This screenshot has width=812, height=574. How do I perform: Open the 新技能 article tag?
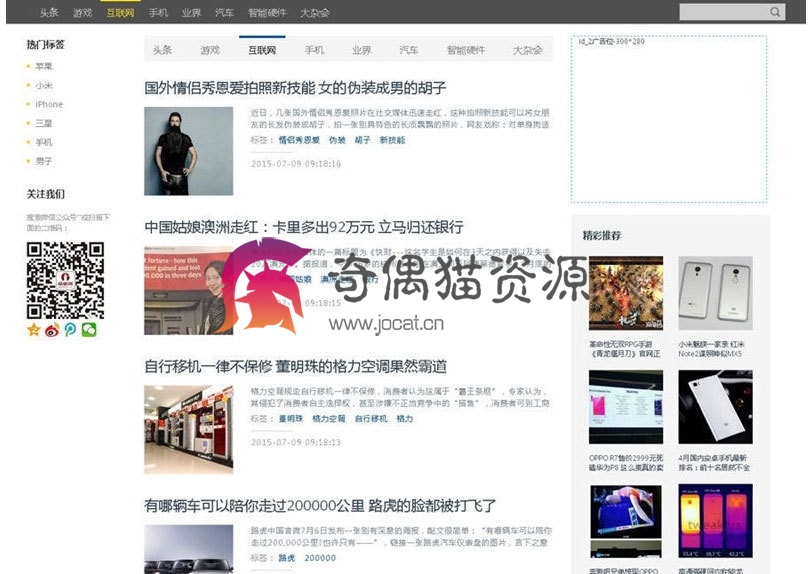(x=392, y=140)
